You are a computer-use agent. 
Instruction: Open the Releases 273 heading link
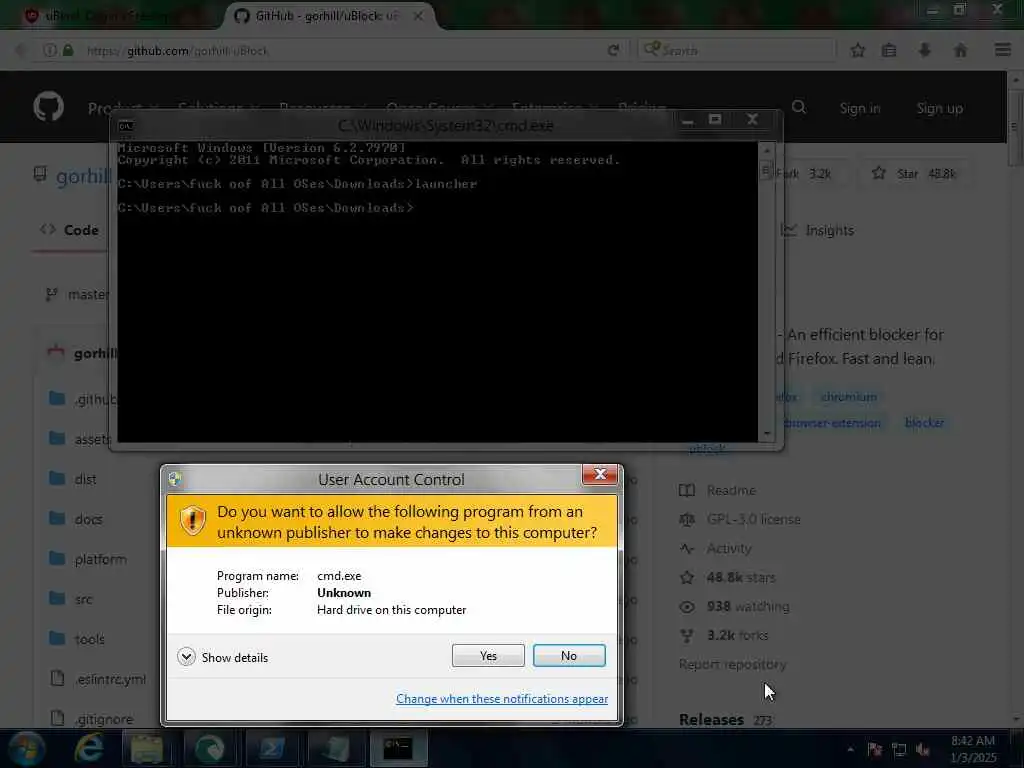[x=725, y=720]
